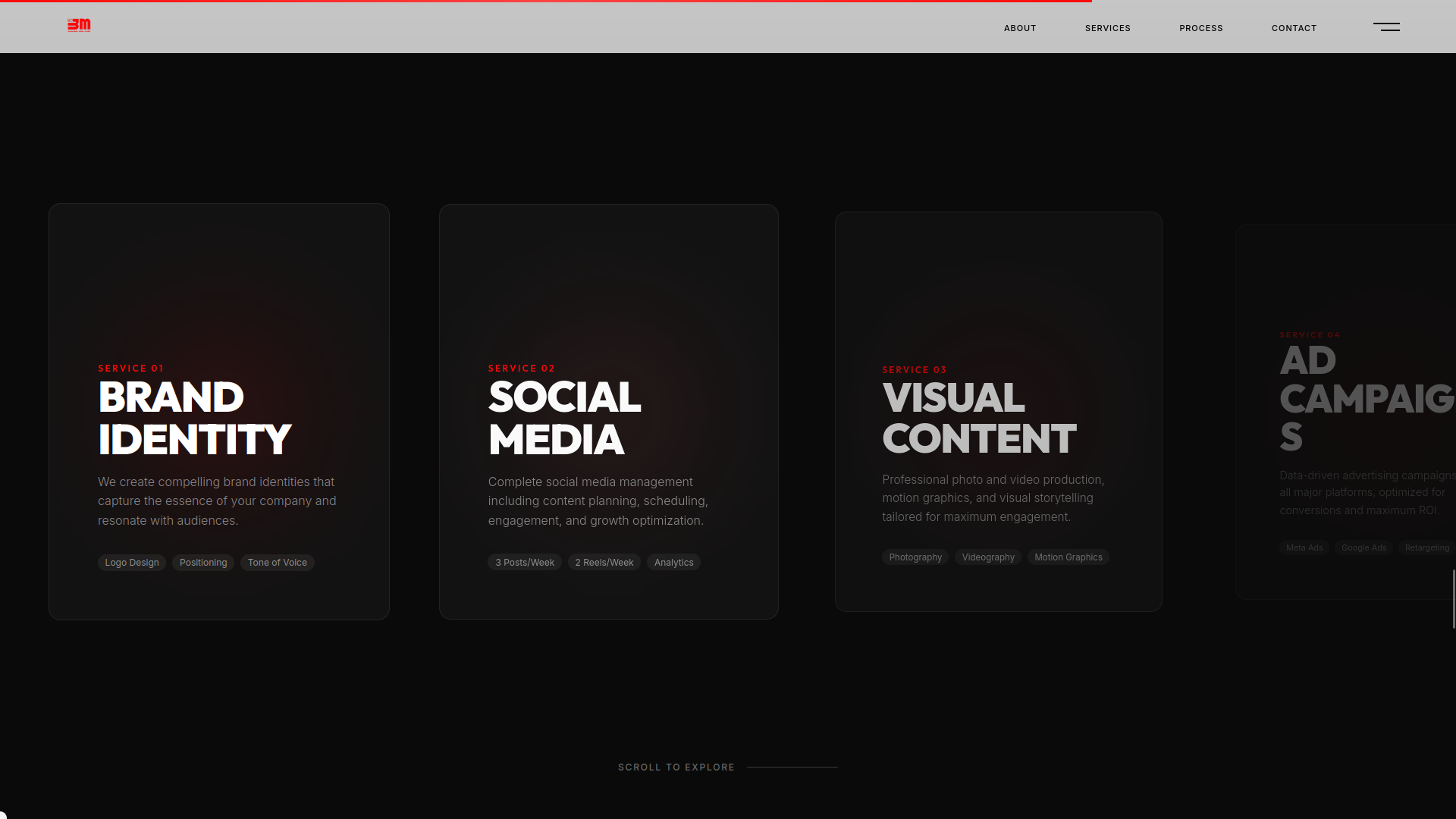
Task: Click the red page scroll progress bar
Action: click(546, 2)
